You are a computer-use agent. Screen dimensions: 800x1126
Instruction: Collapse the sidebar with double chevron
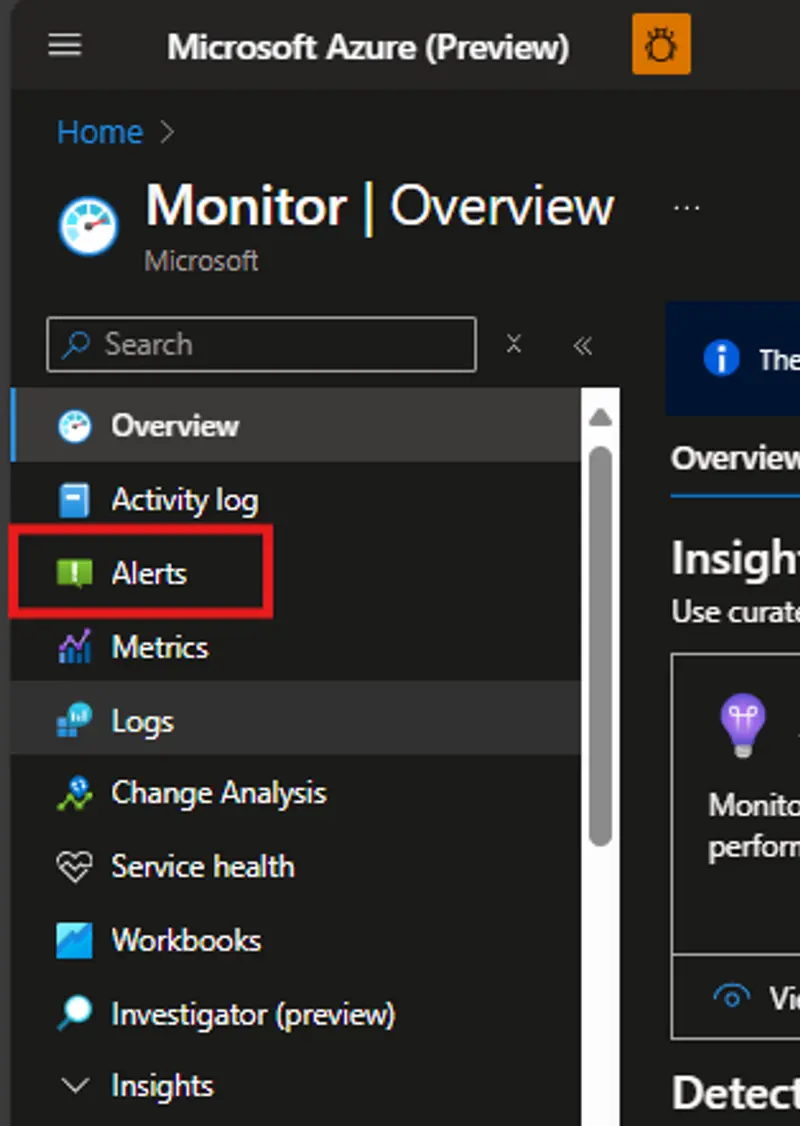point(582,345)
